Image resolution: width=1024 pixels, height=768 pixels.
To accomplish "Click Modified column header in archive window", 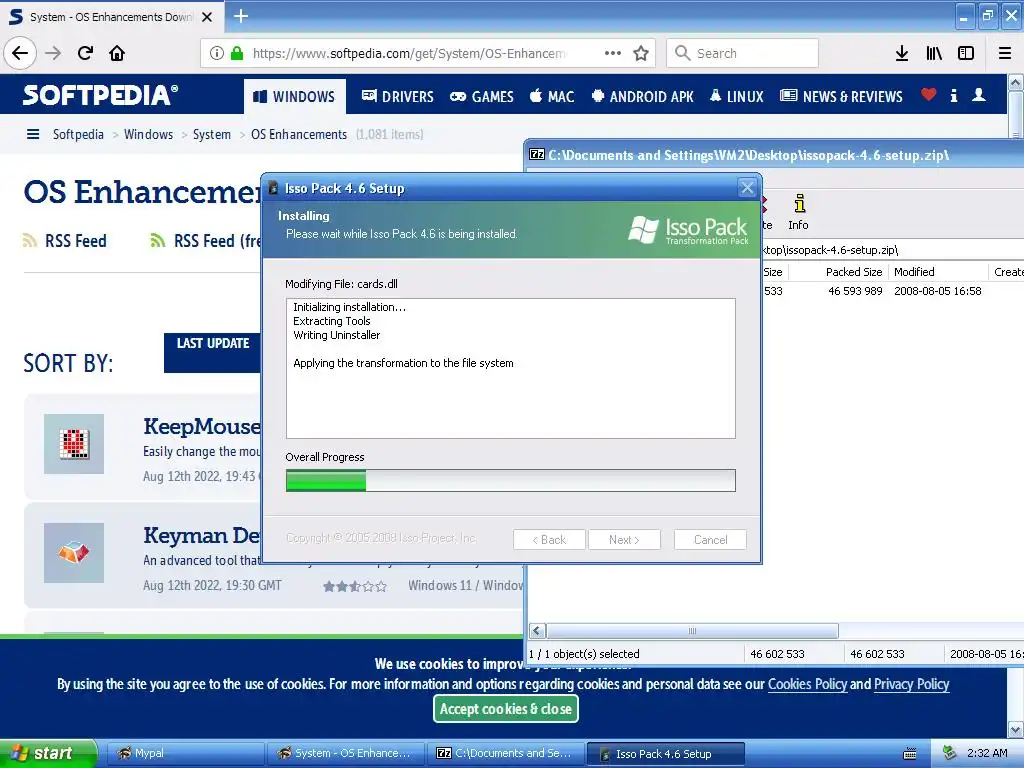I will pyautogui.click(x=938, y=272).
